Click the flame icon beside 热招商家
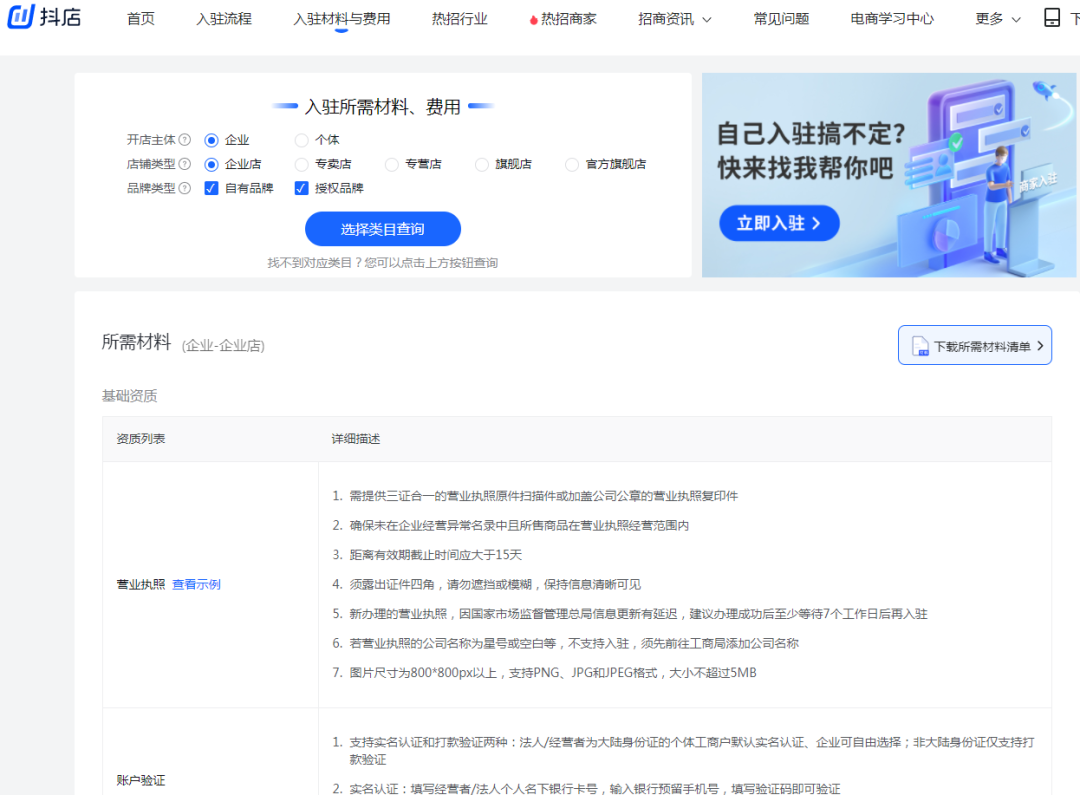Viewport: 1080px width, 795px height. 532,18
